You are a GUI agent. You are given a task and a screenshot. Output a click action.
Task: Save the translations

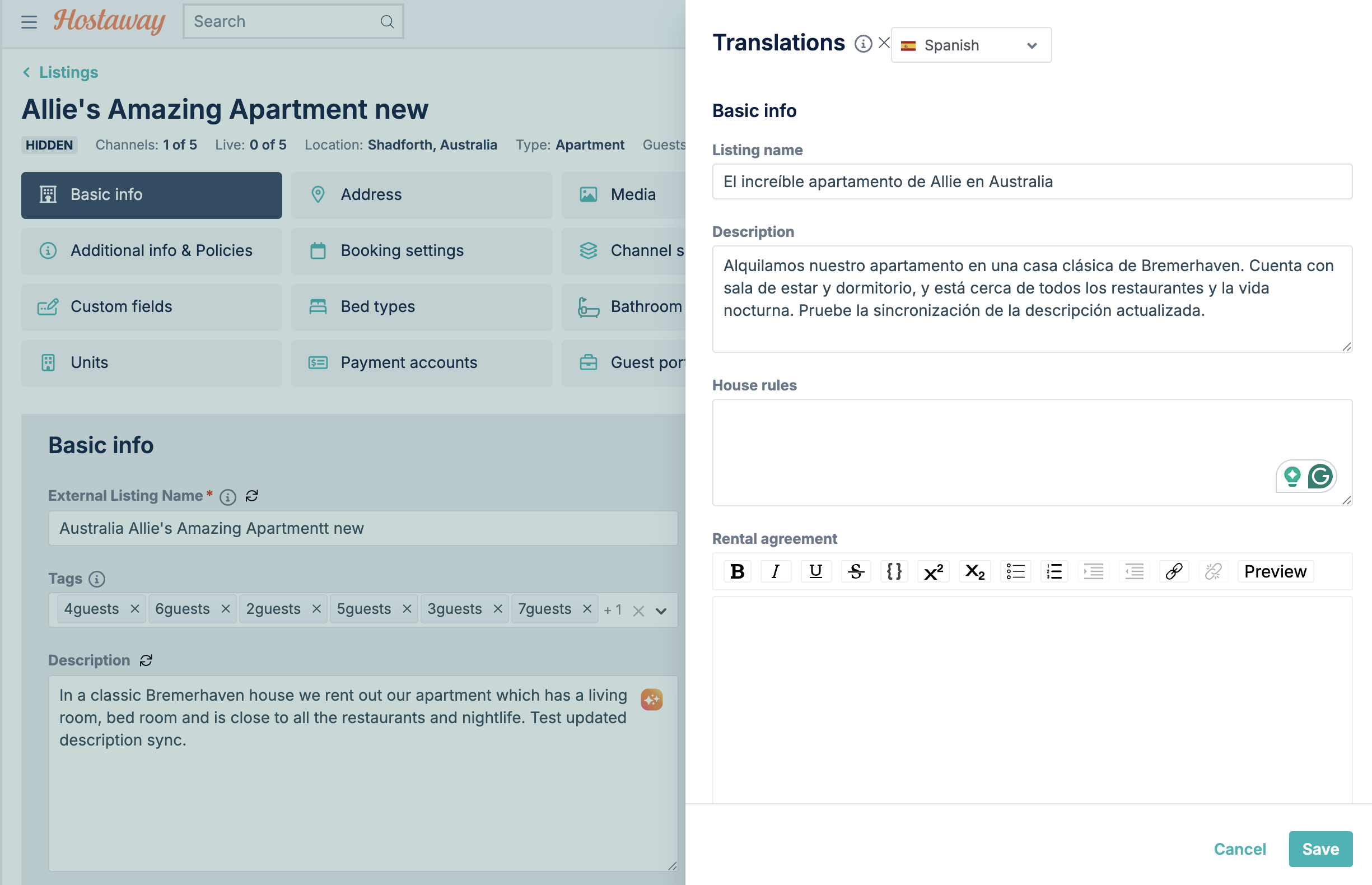[x=1320, y=849]
